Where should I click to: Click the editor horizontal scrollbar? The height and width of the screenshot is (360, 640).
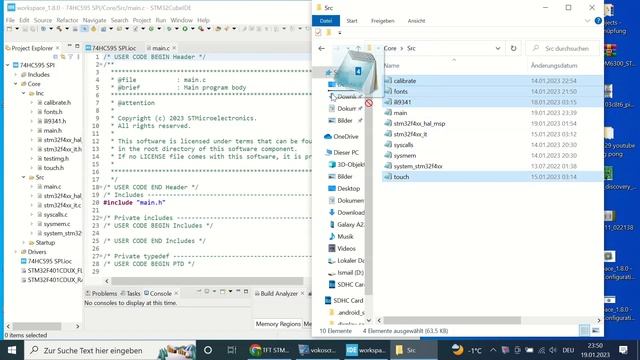click(207, 281)
